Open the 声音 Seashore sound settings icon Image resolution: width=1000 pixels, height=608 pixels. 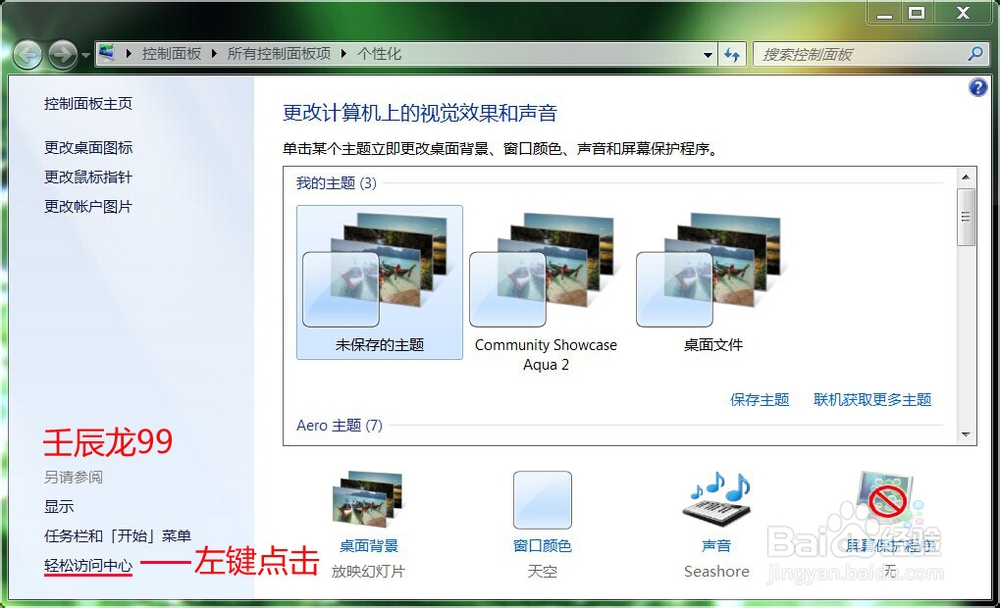[716, 500]
